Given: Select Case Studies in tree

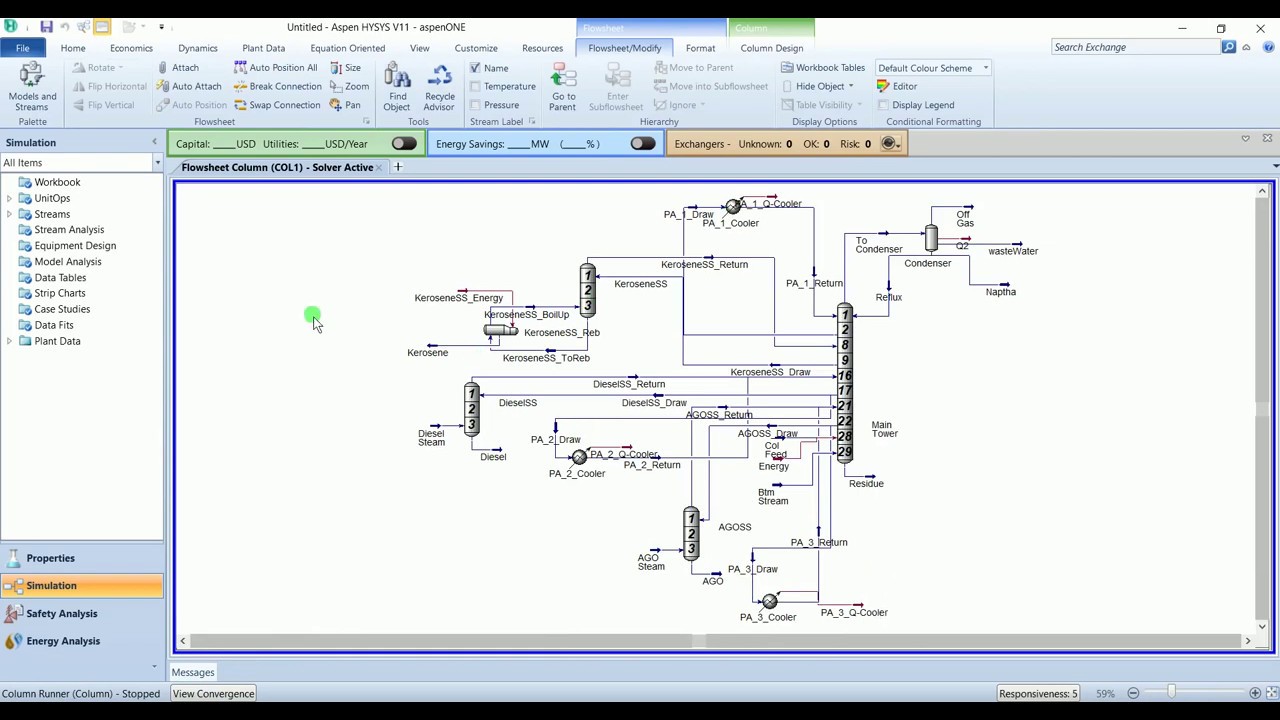Looking at the screenshot, I should pos(62,309).
